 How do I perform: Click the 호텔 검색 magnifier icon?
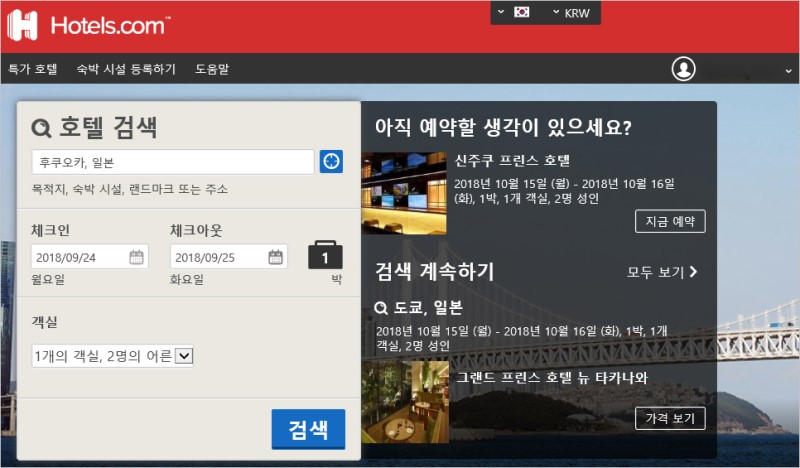tap(41, 128)
